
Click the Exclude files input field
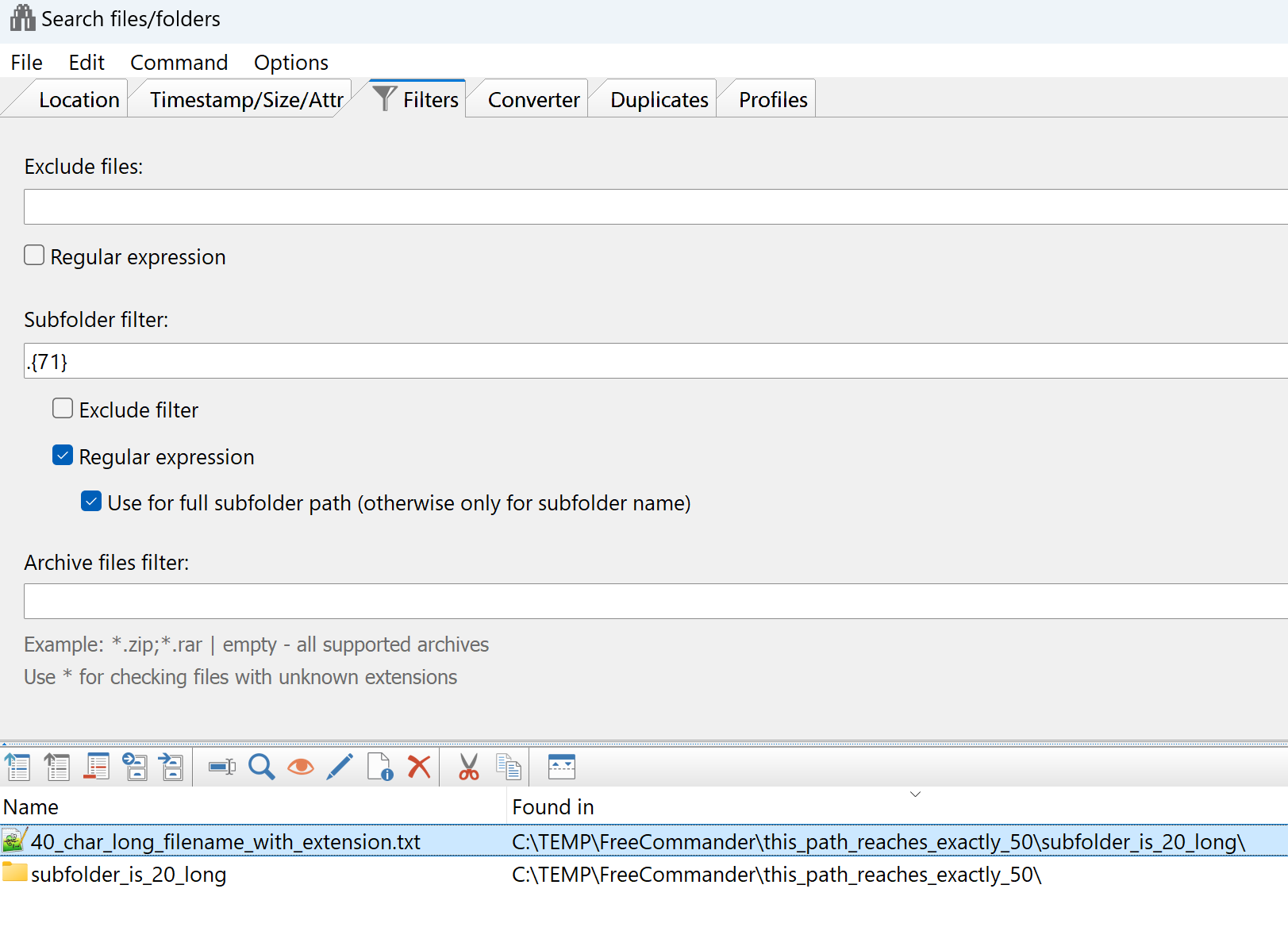coord(656,207)
